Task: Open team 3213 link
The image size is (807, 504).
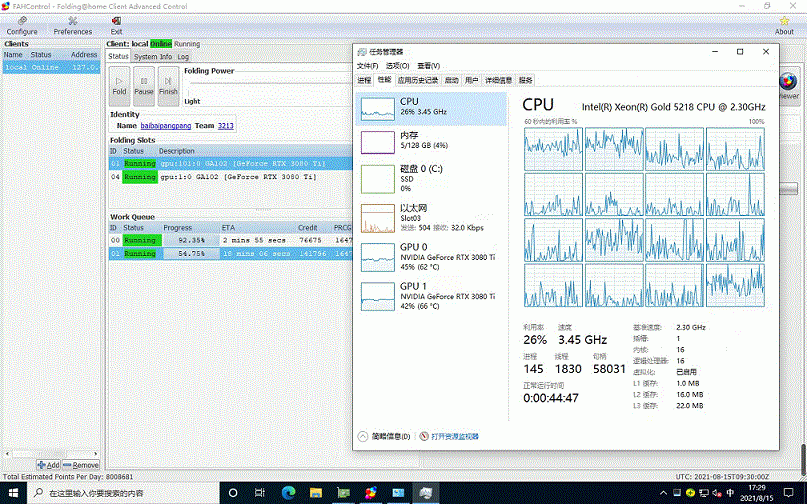Action: 225,126
